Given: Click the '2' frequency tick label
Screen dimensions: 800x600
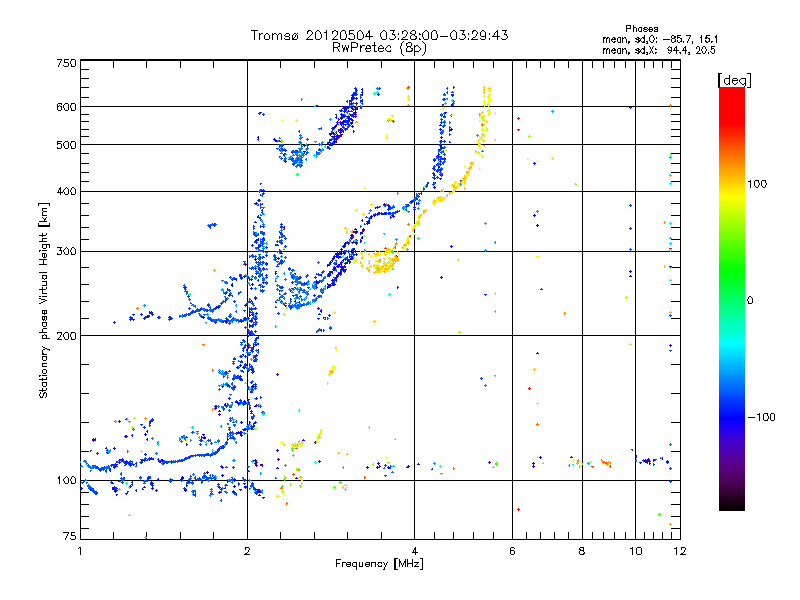Looking at the screenshot, I should tap(247, 551).
